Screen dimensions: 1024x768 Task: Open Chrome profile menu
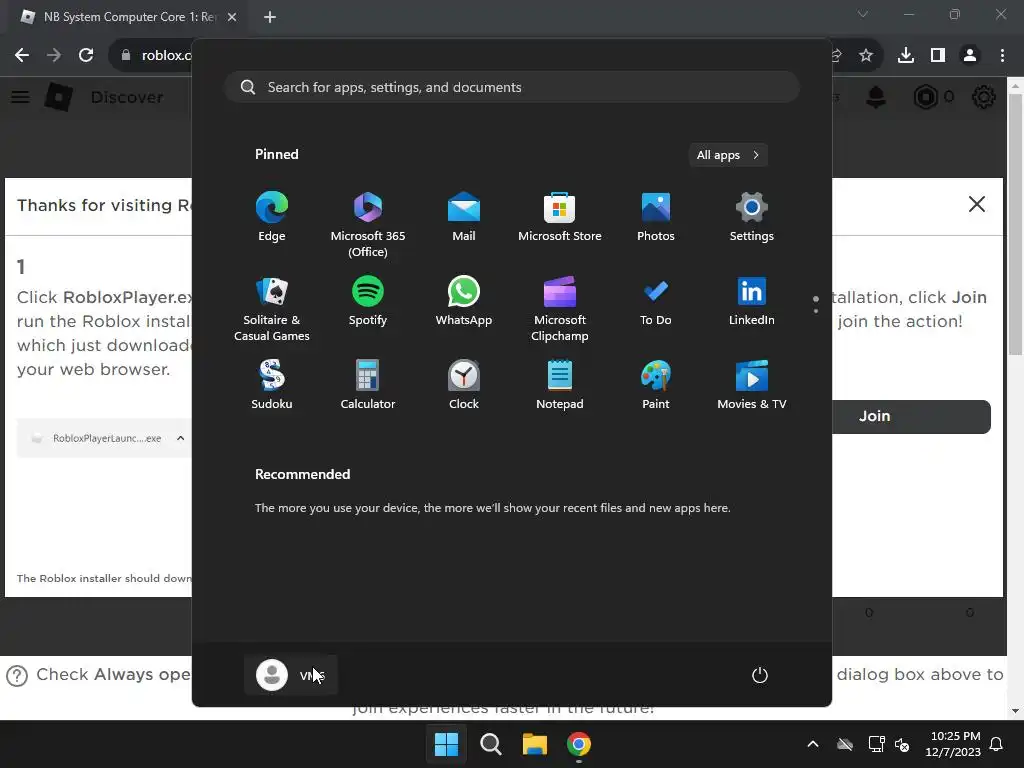pos(970,55)
